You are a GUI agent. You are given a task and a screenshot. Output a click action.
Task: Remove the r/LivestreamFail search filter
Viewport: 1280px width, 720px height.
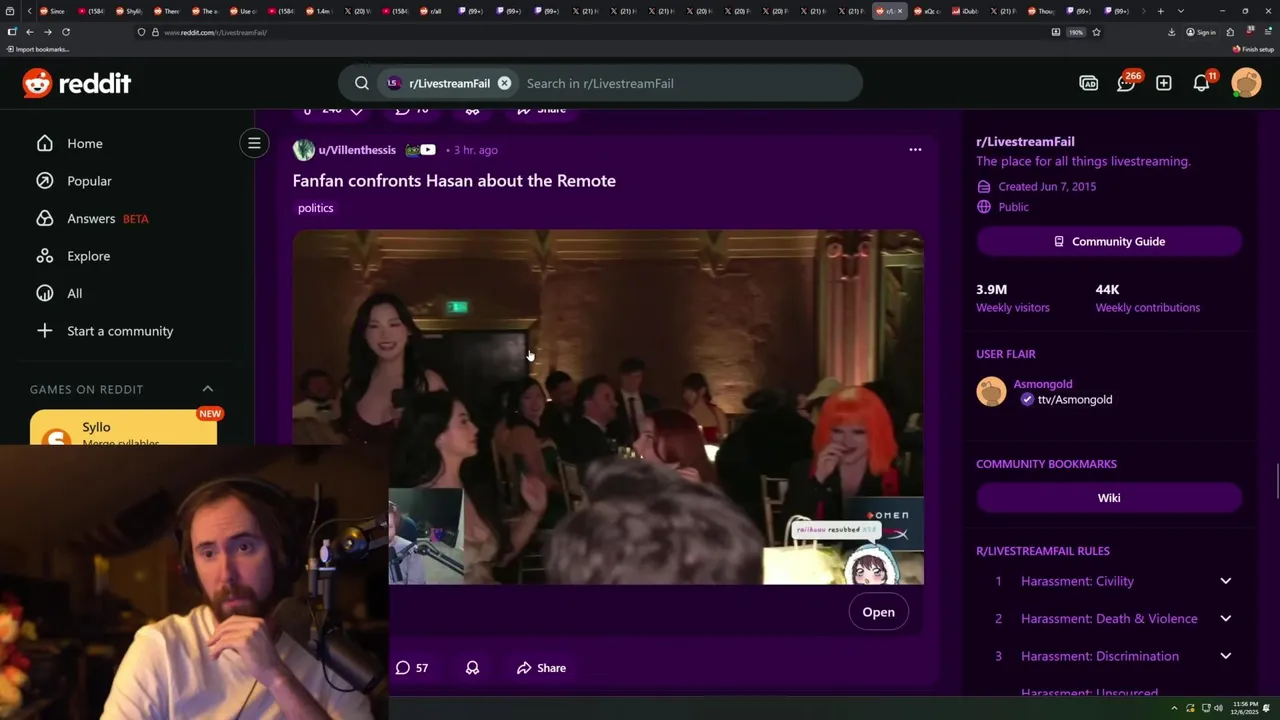[504, 83]
